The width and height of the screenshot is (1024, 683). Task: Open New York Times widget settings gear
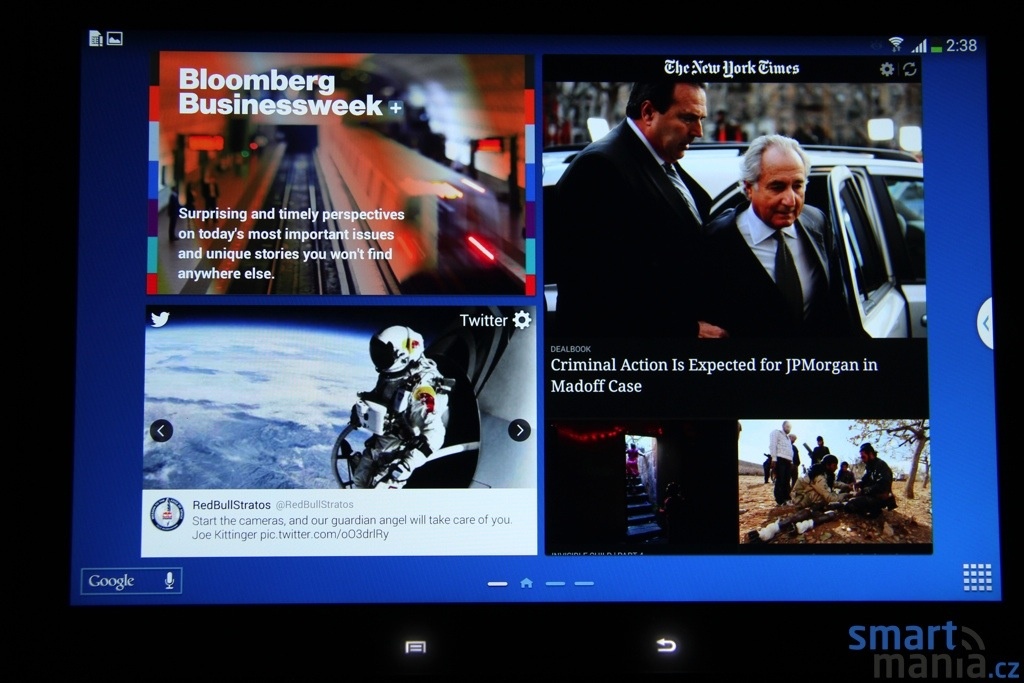click(x=886, y=69)
